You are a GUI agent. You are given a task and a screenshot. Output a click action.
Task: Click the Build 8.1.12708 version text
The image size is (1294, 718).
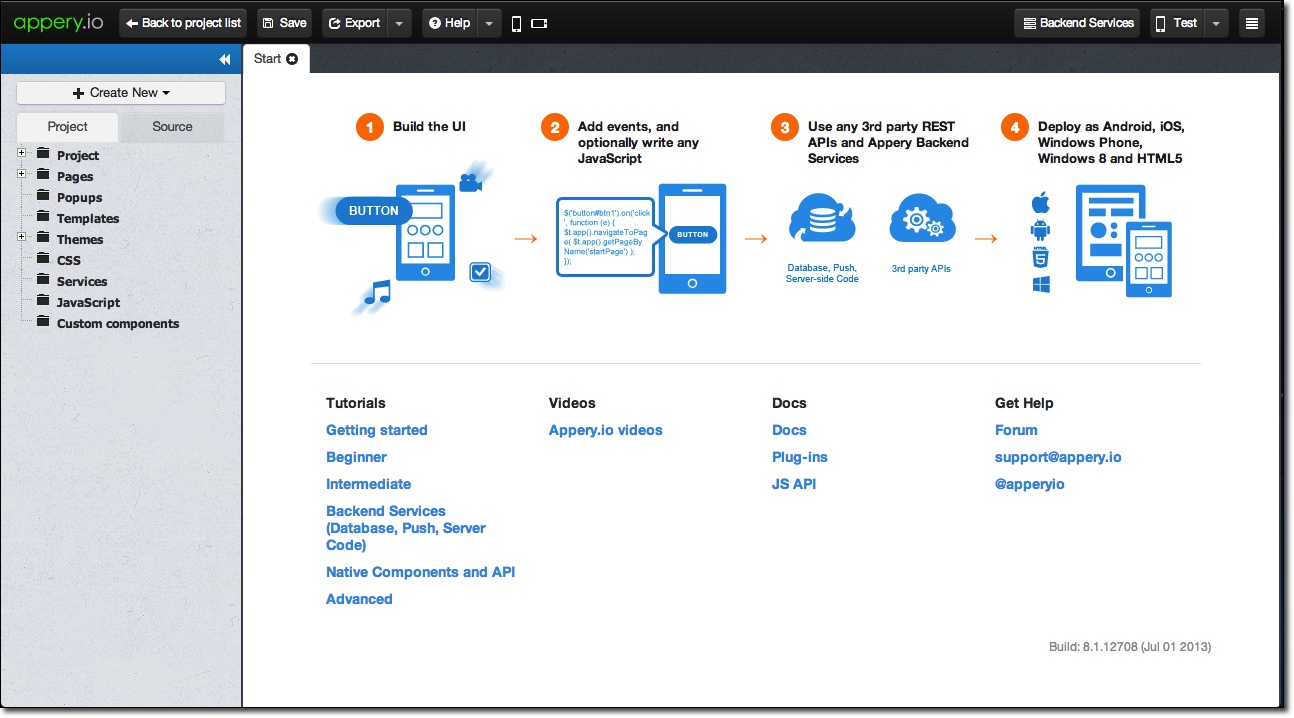coord(1130,647)
